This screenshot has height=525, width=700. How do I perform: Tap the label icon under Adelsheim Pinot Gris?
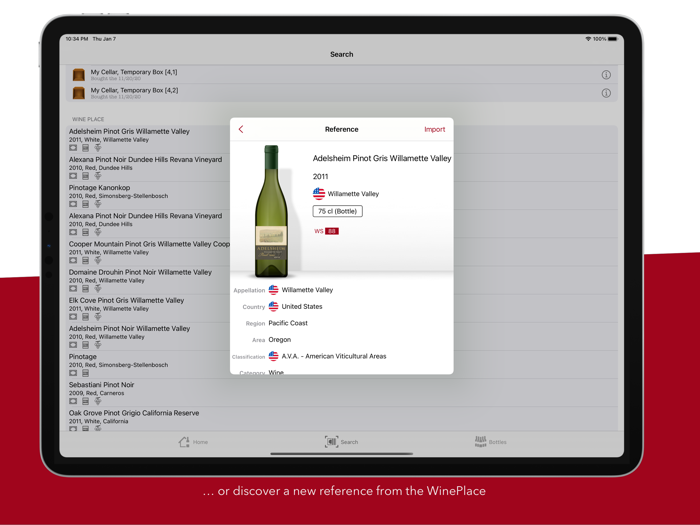[85, 148]
